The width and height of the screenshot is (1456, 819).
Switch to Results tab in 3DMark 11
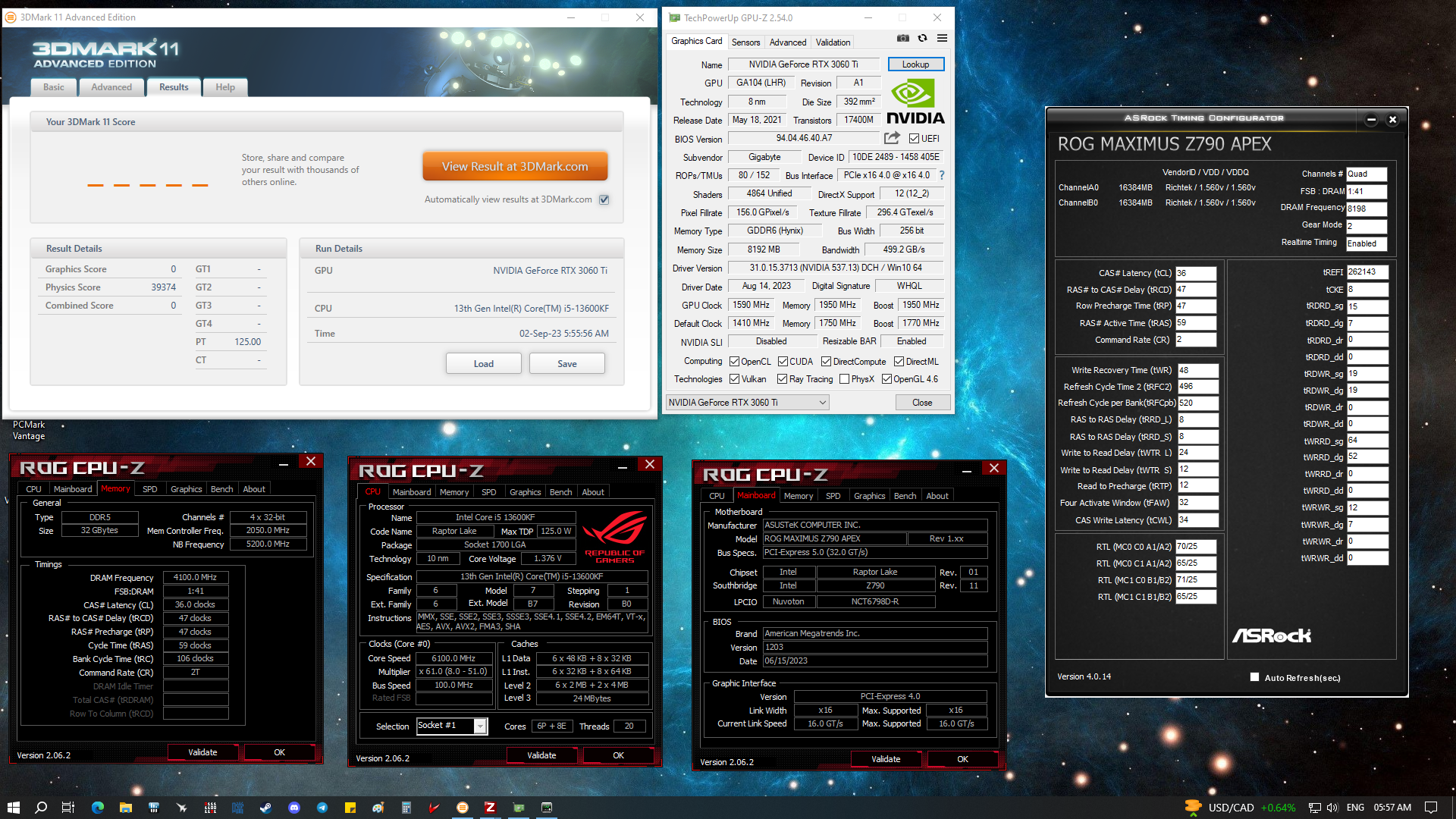[174, 87]
